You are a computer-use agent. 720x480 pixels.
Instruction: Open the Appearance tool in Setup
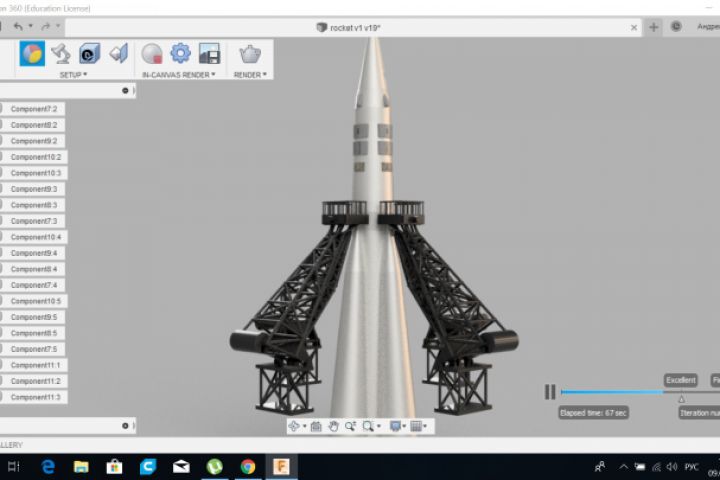pyautogui.click(x=32, y=53)
